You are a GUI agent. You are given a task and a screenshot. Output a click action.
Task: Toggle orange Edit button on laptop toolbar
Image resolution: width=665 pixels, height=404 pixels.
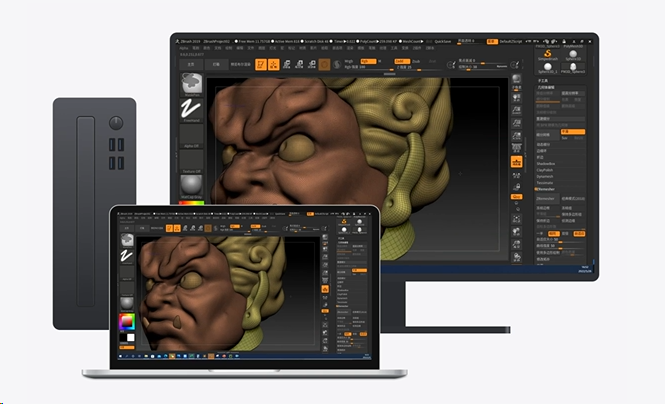[x=169, y=228]
